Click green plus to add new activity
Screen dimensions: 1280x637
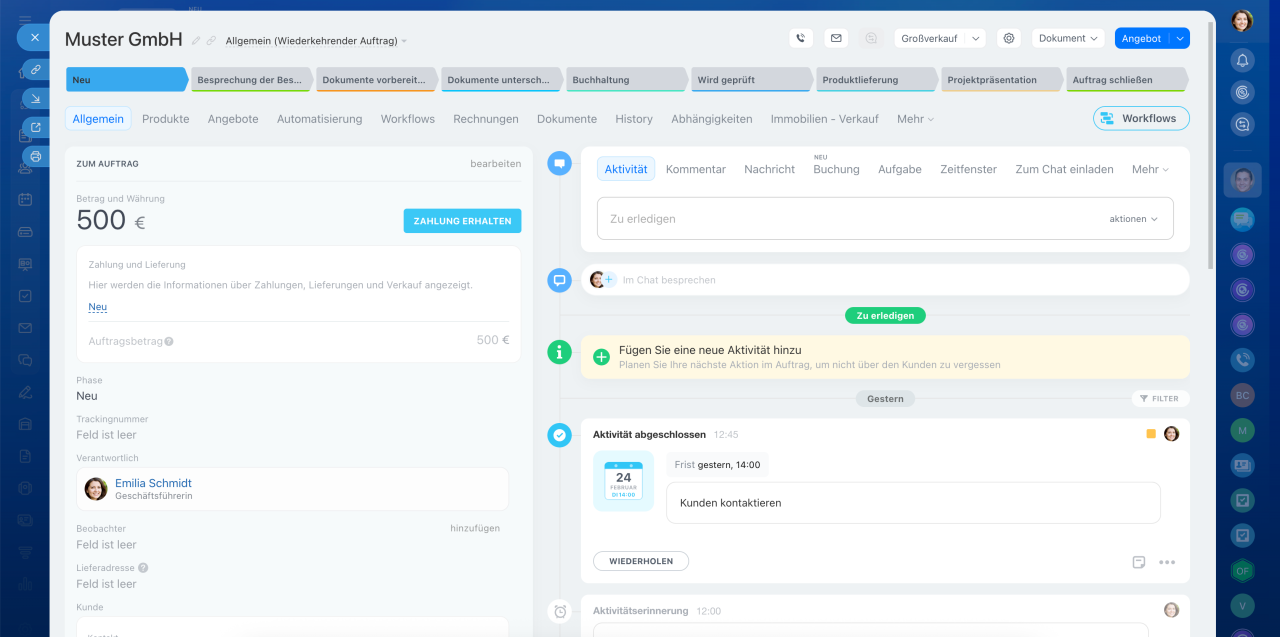coord(601,357)
